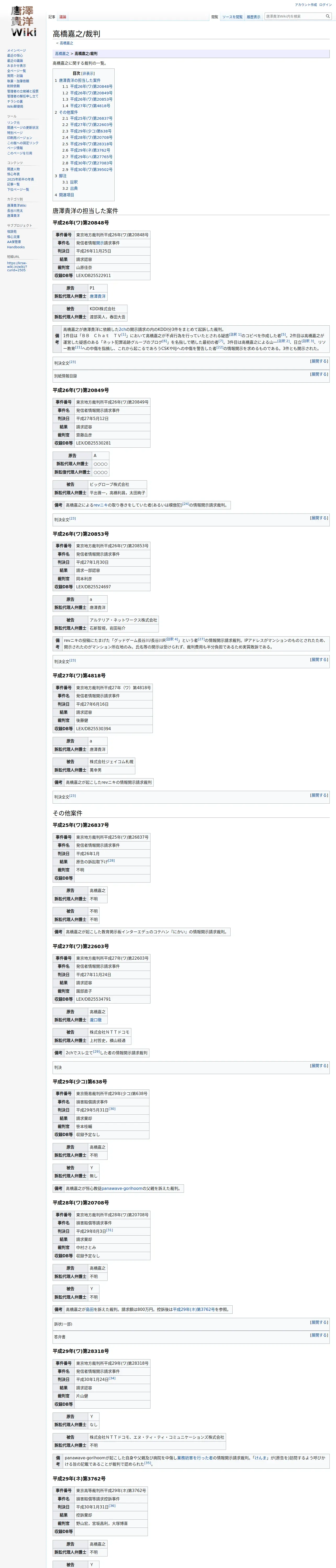336x1568 pixels.
Task: Open Handbooks subproject link
Action: (16, 247)
